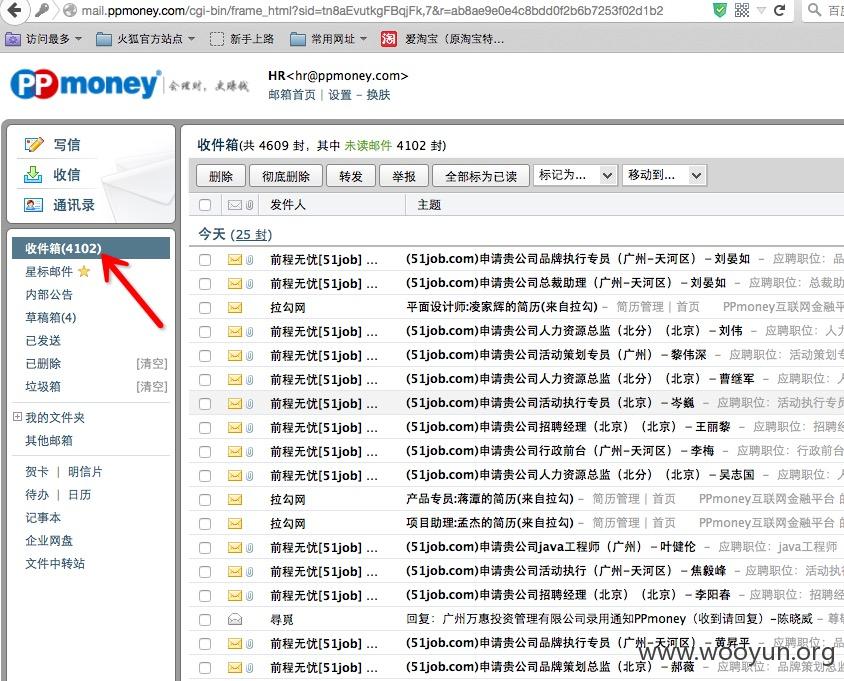Click the receive mail download icon beside 收信
Image resolution: width=844 pixels, height=681 pixels.
[x=33, y=174]
